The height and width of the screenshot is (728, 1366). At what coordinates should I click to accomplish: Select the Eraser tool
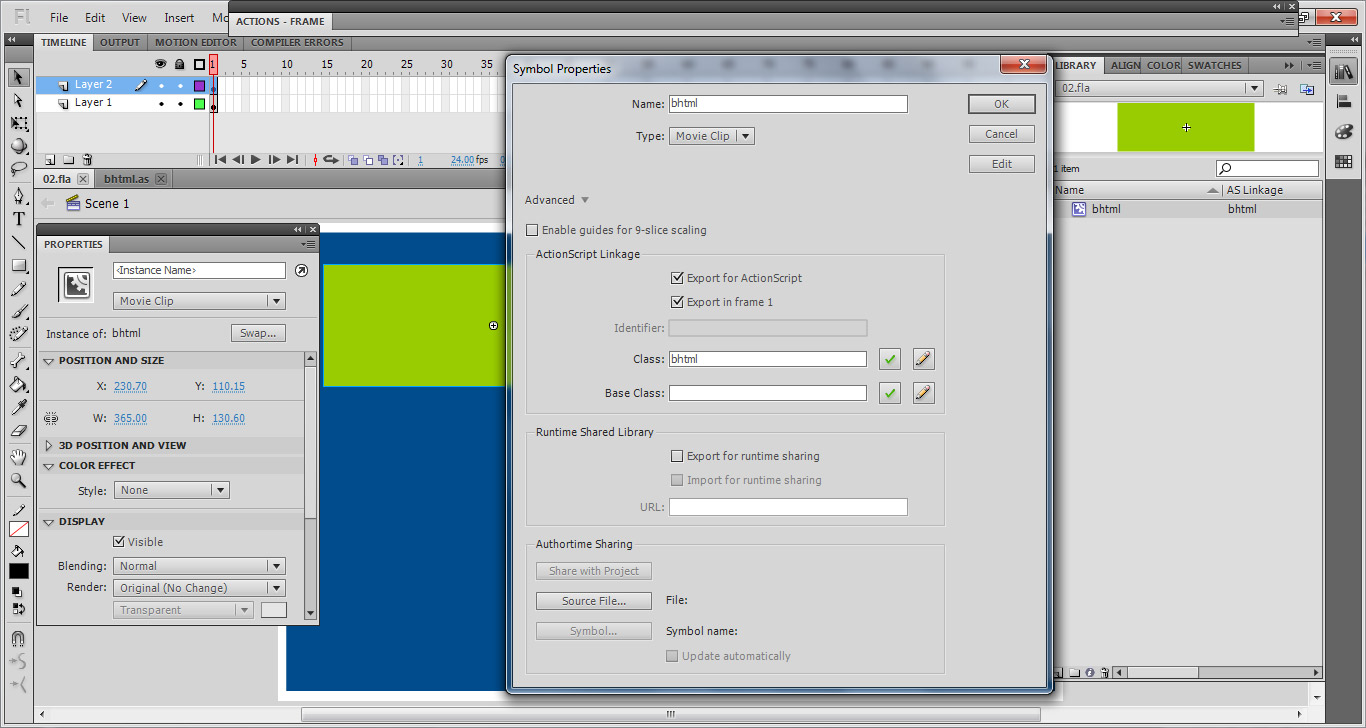[x=18, y=431]
